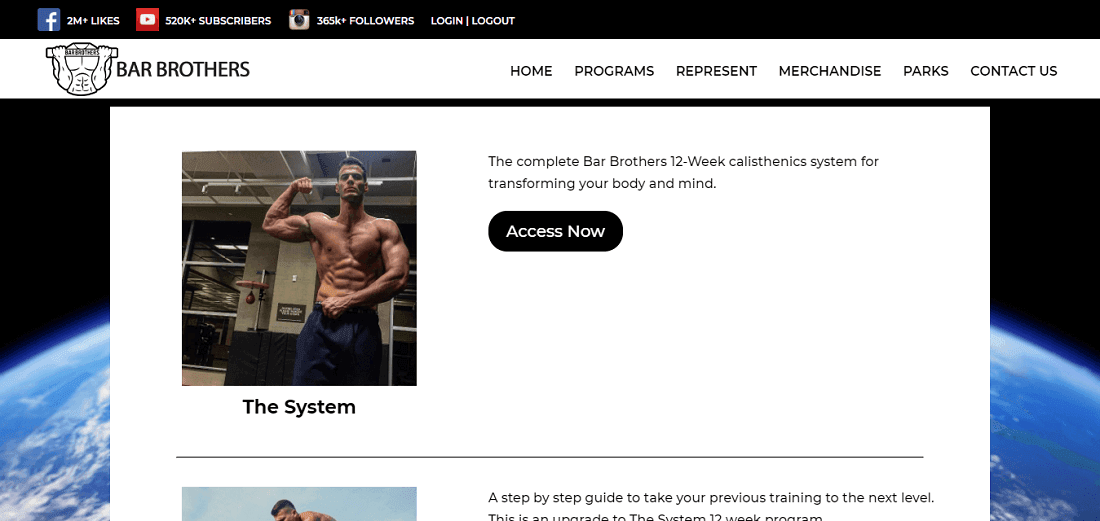Screen dimensions: 1100x521
Task: Open the Instagram camera icon
Action: 299,20
